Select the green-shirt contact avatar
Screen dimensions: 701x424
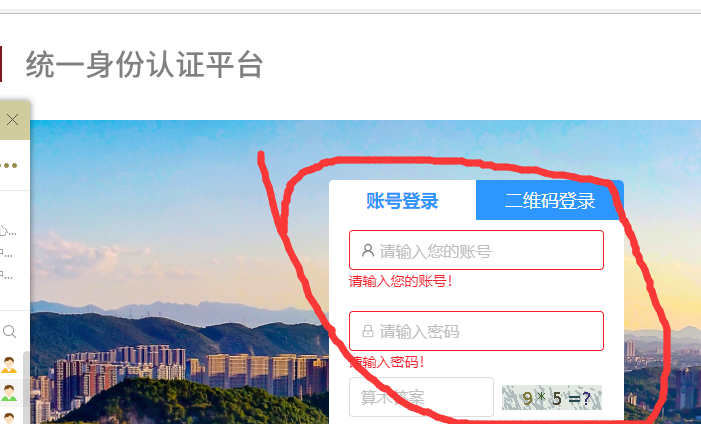pos(9,393)
